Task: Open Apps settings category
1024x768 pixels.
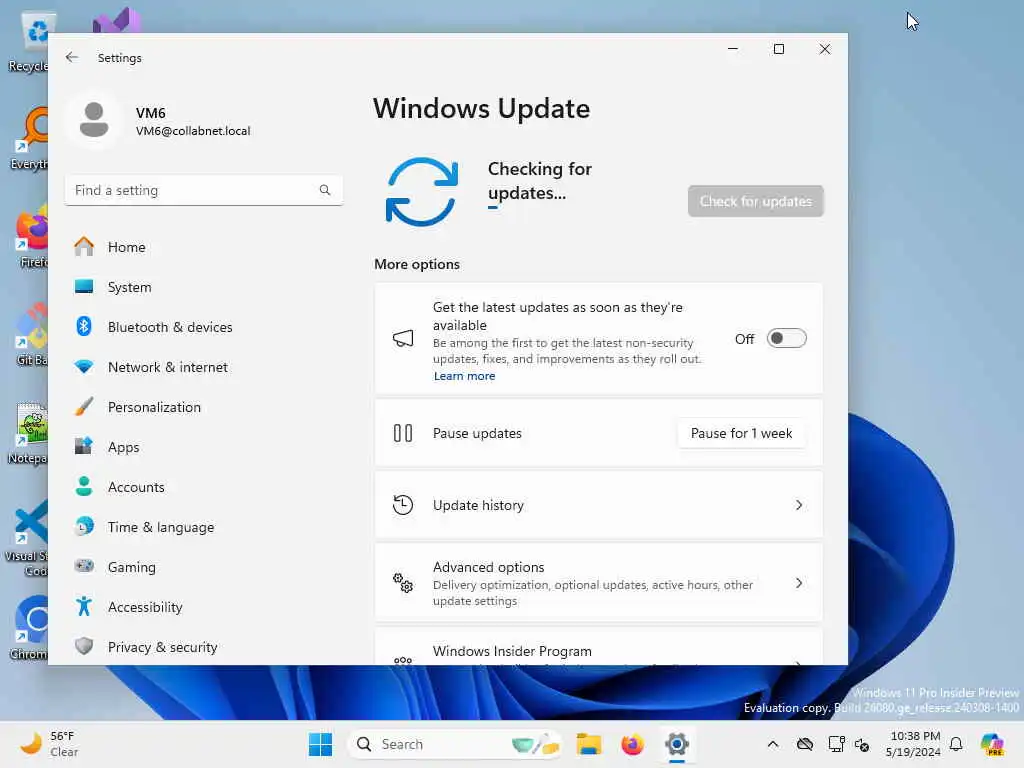Action: [203, 447]
